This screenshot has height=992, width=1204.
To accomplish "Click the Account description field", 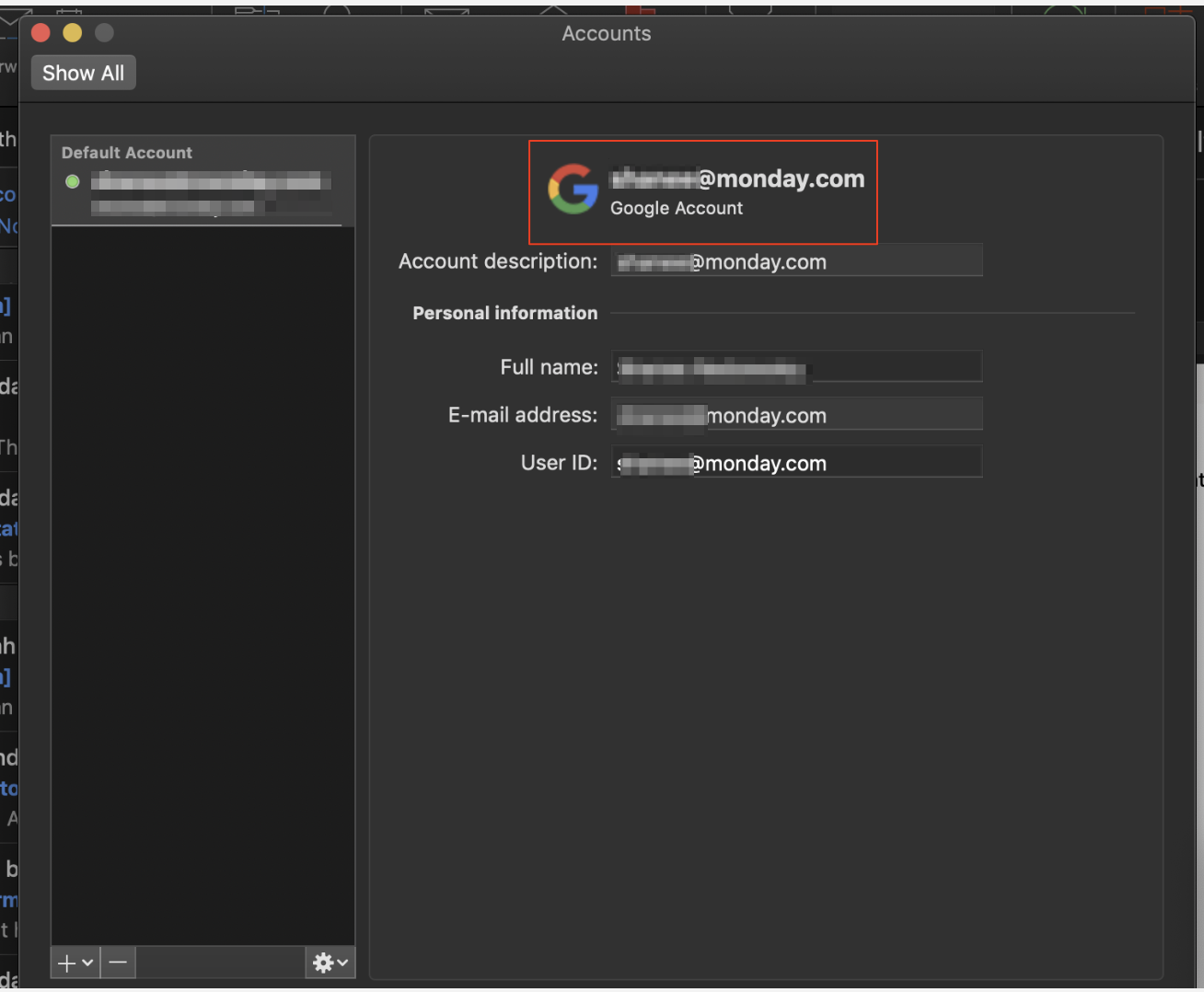I will 796,260.
